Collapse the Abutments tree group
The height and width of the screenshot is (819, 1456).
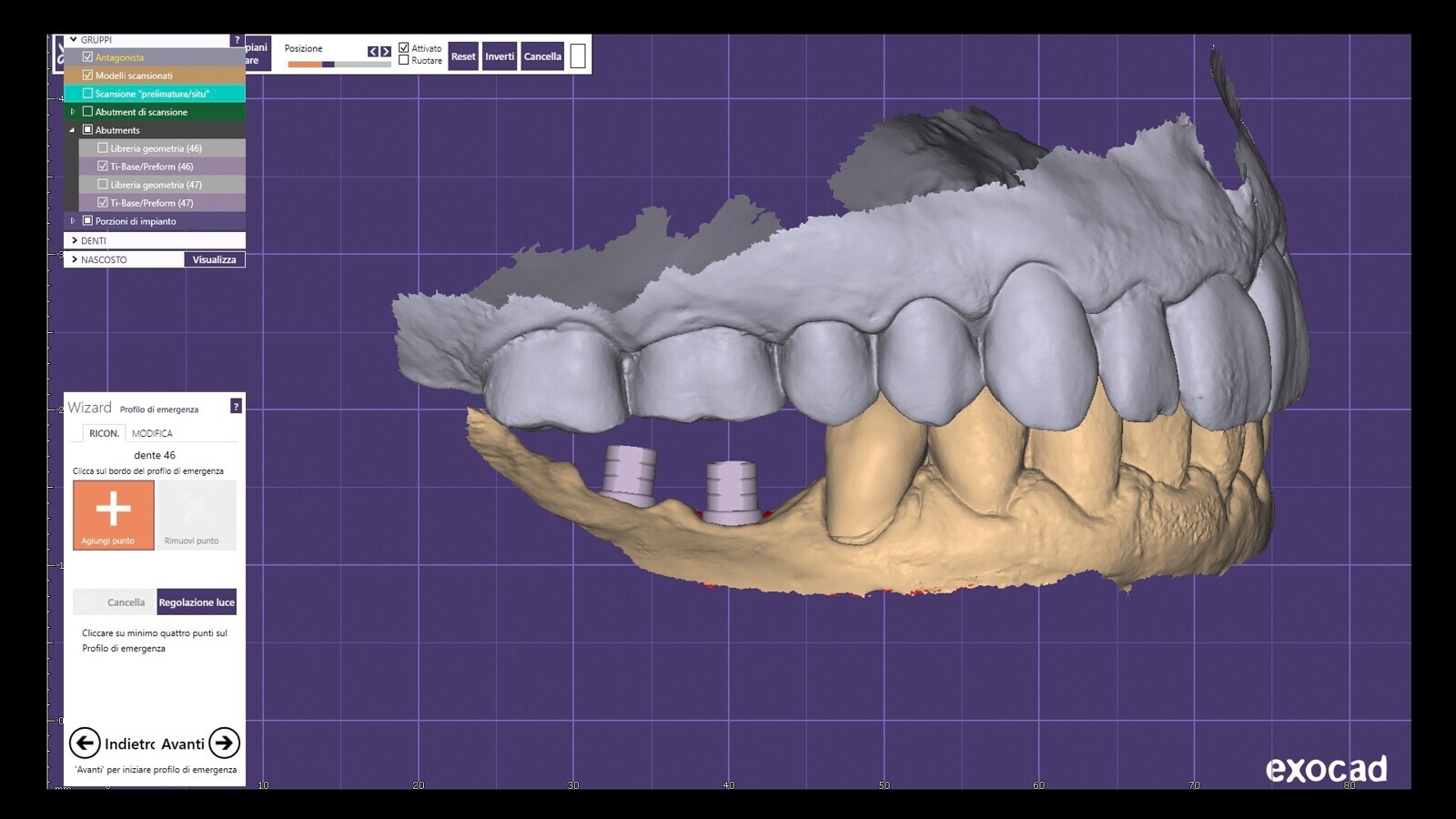click(x=73, y=130)
